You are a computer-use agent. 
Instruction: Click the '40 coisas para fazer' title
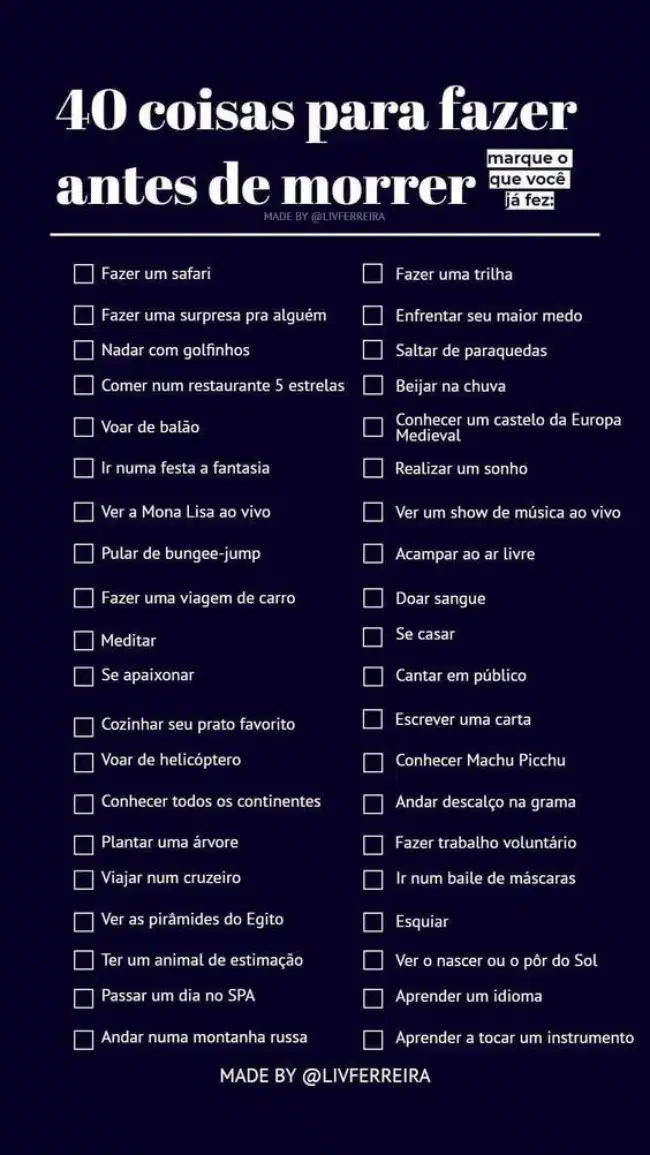click(x=316, y=113)
